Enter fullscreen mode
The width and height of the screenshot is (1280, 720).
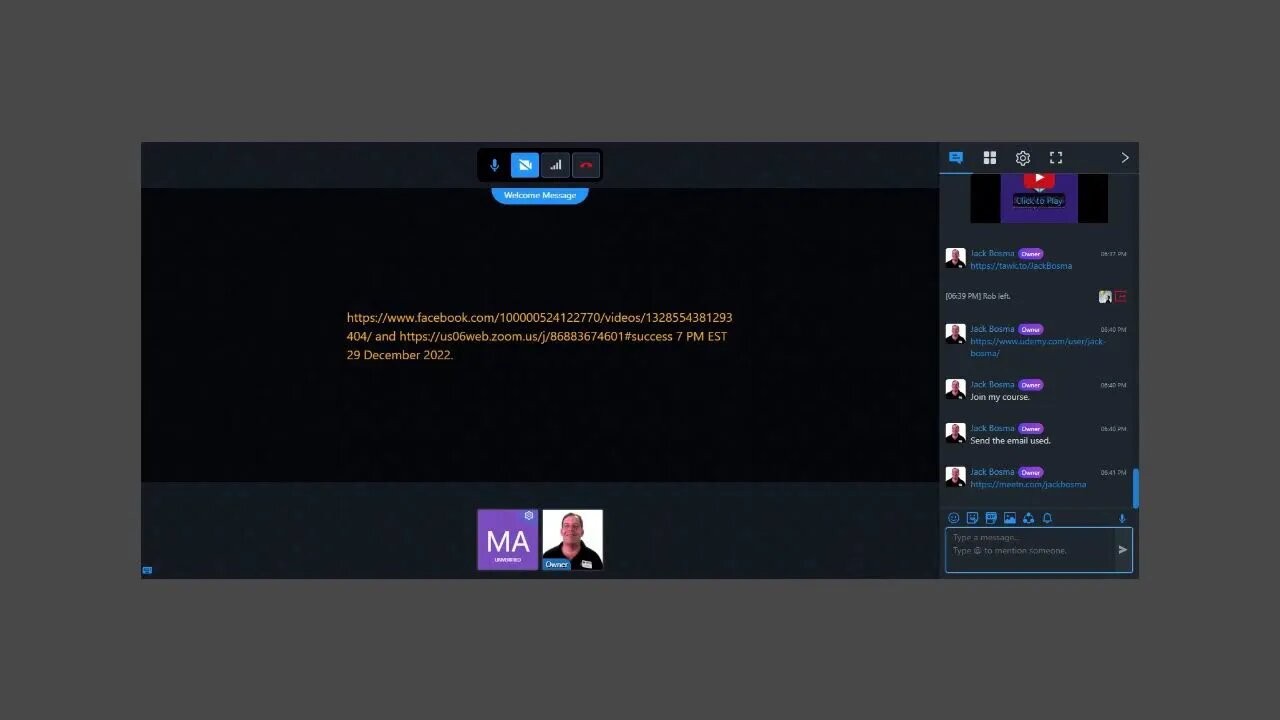[x=1056, y=158]
